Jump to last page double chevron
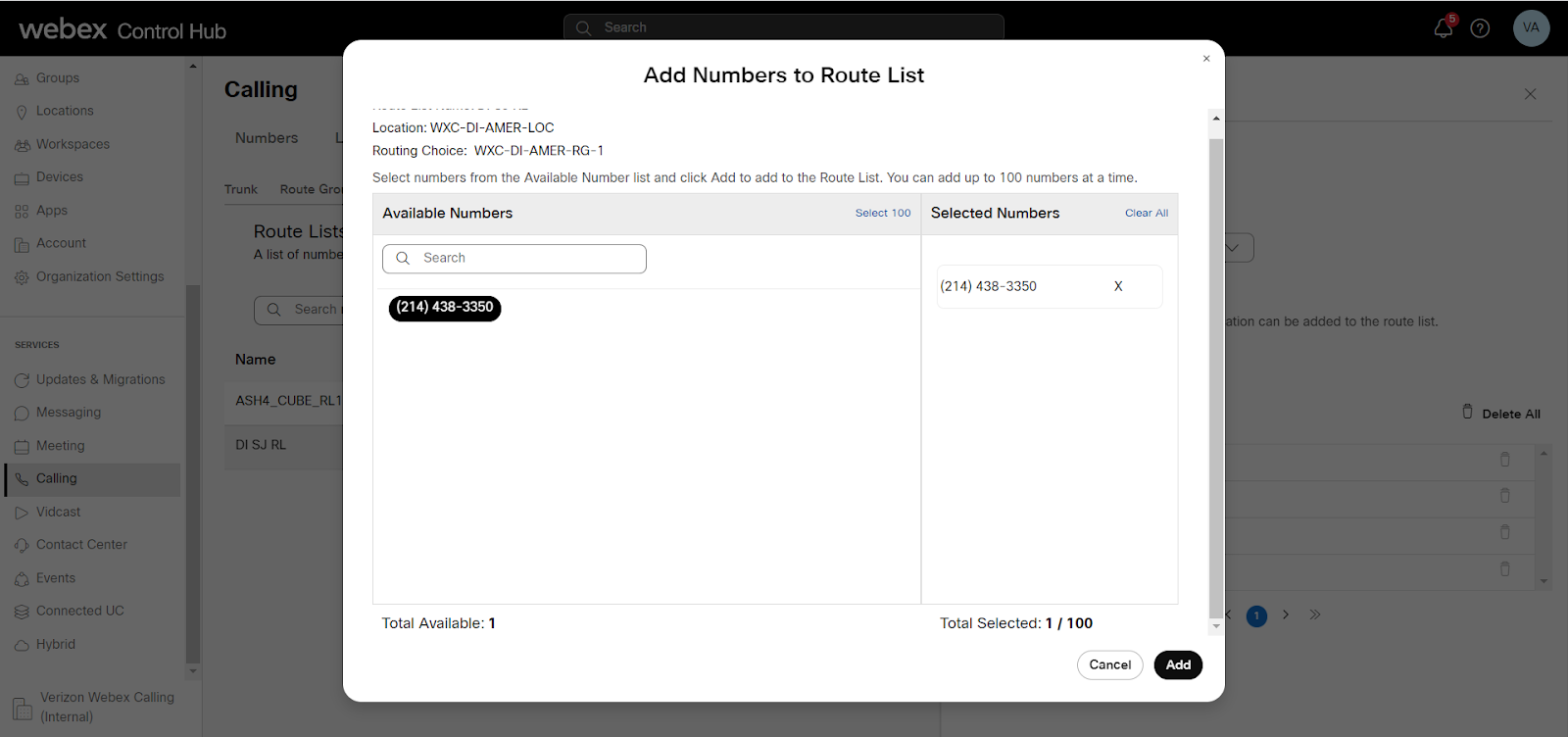The image size is (1568, 737). point(1315,614)
